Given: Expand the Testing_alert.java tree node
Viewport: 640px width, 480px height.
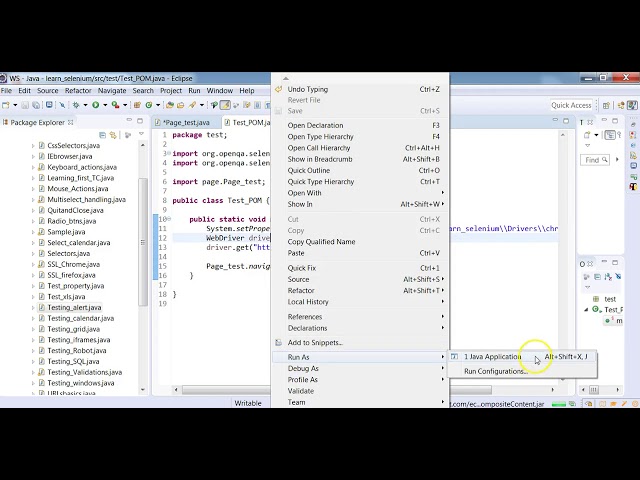Looking at the screenshot, I should point(33,307).
